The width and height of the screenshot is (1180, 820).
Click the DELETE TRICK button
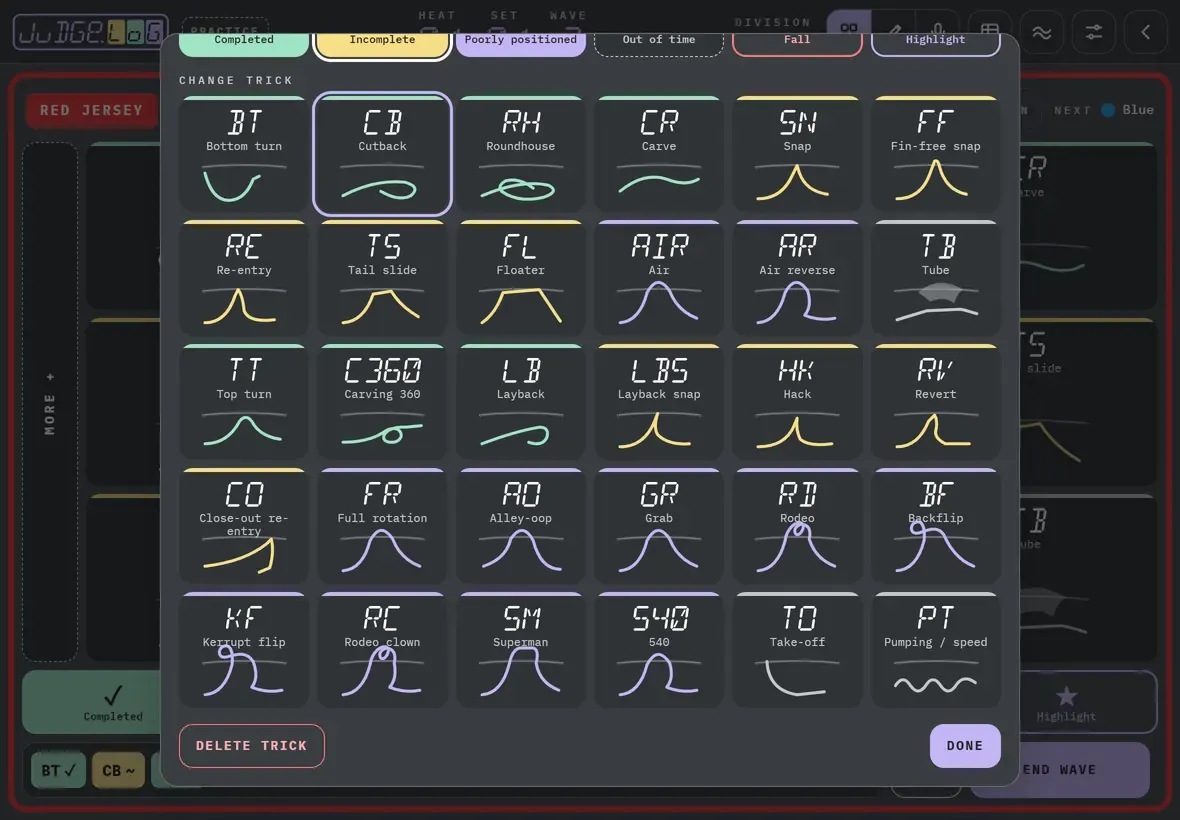(x=252, y=746)
